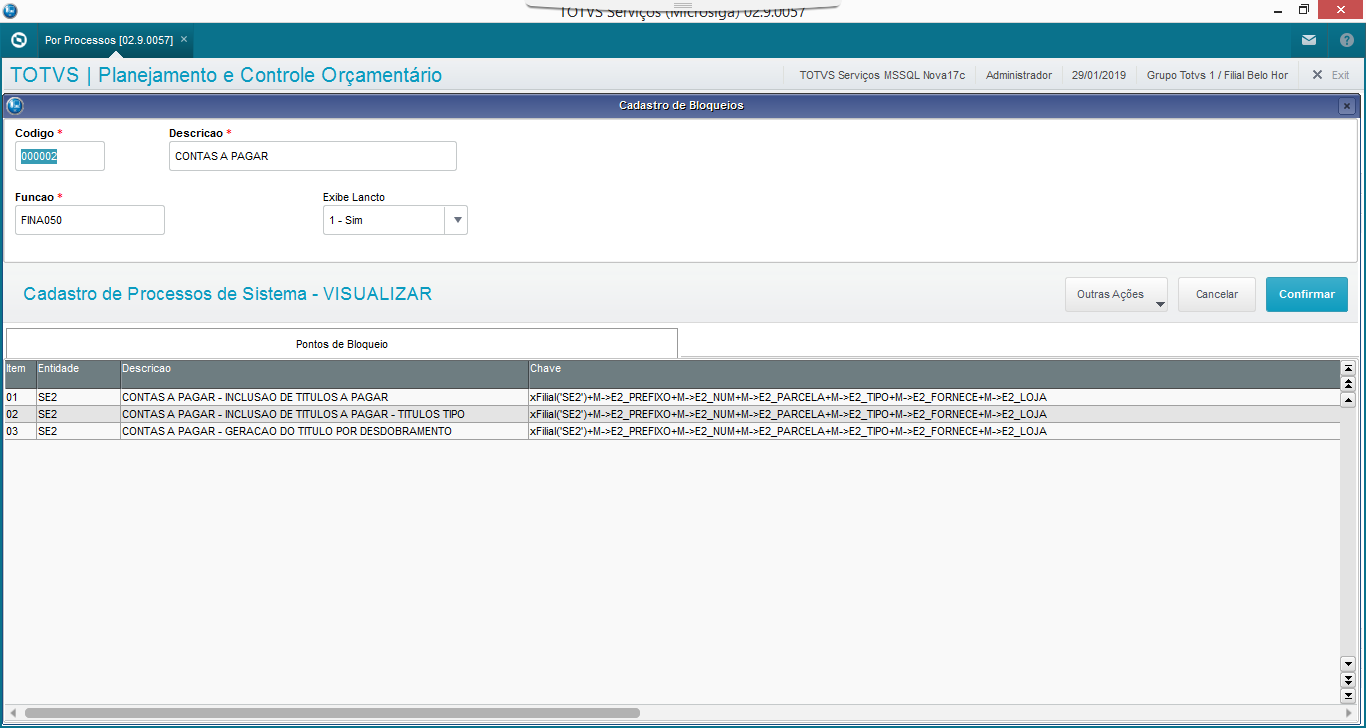Select the item 03 cell in the grid

click(20, 431)
